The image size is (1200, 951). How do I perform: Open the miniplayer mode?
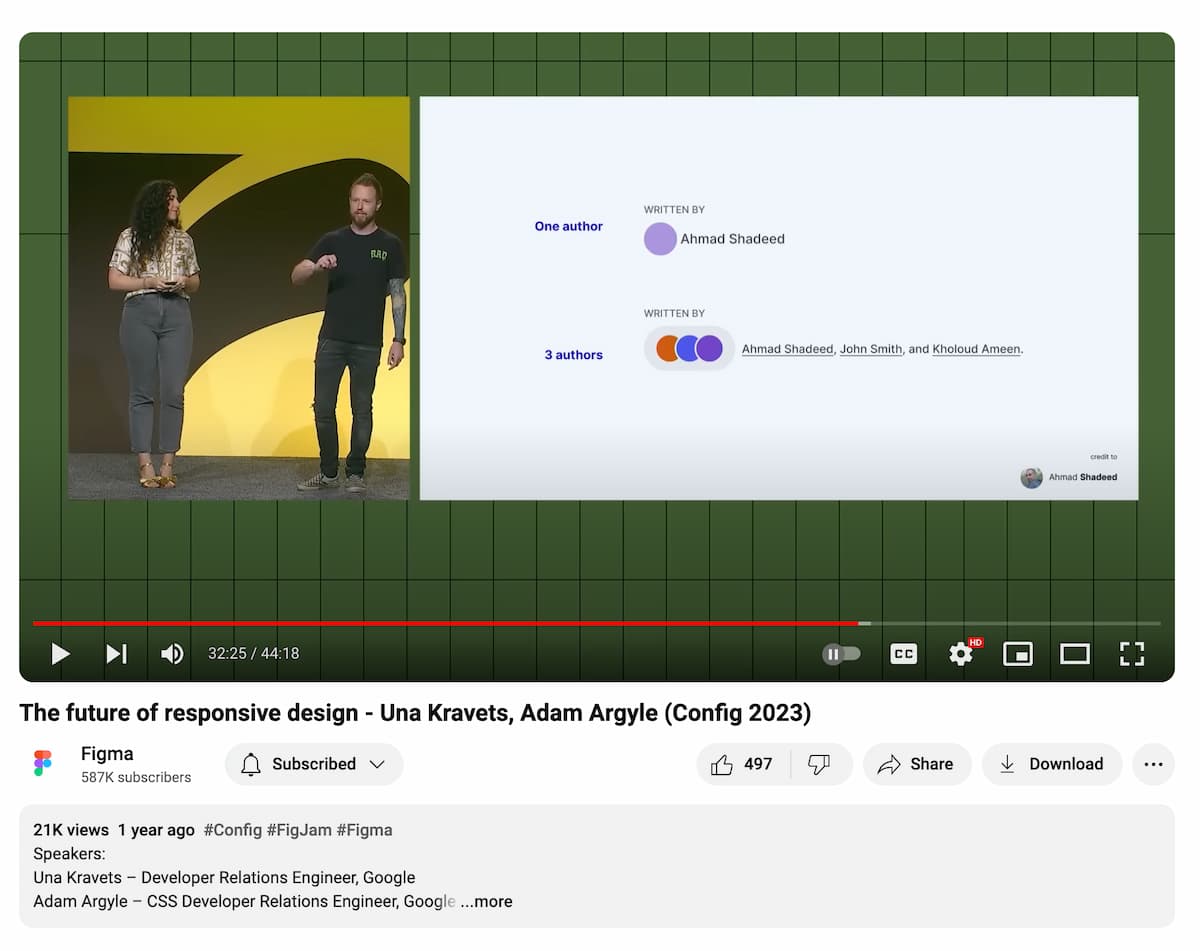pos(1017,654)
